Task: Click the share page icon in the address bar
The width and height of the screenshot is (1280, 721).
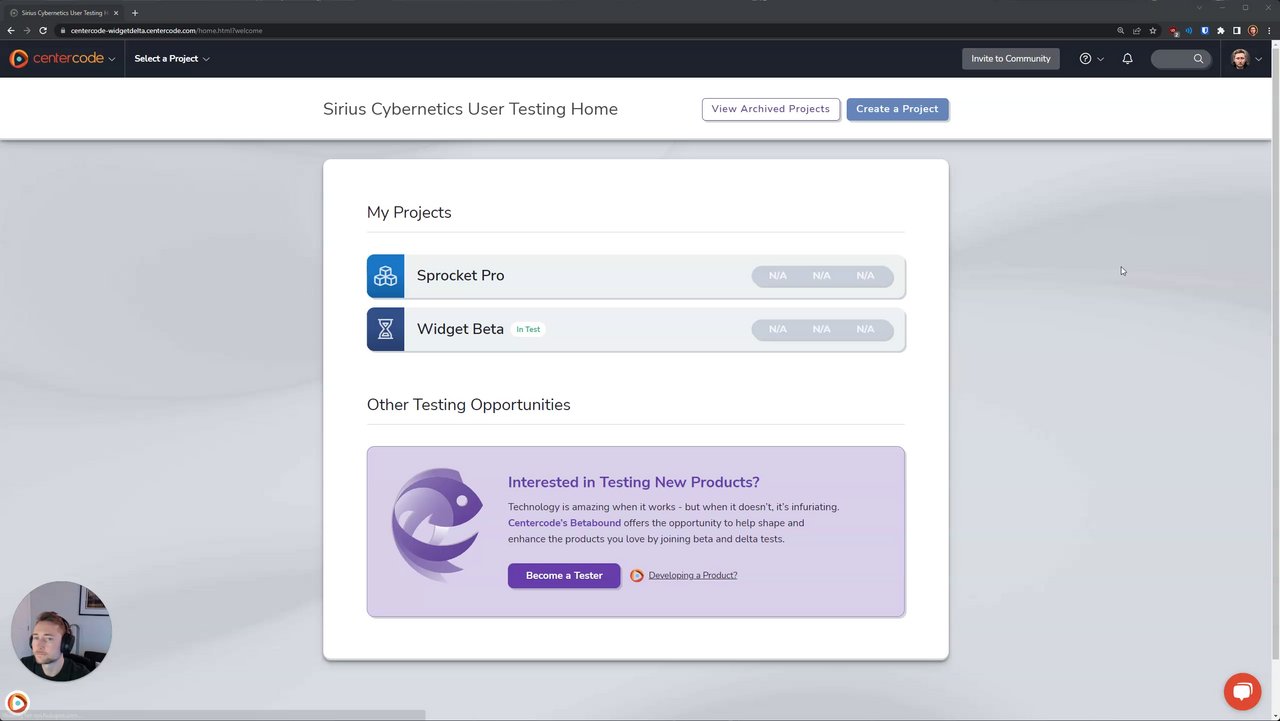Action: pyautogui.click(x=1137, y=31)
